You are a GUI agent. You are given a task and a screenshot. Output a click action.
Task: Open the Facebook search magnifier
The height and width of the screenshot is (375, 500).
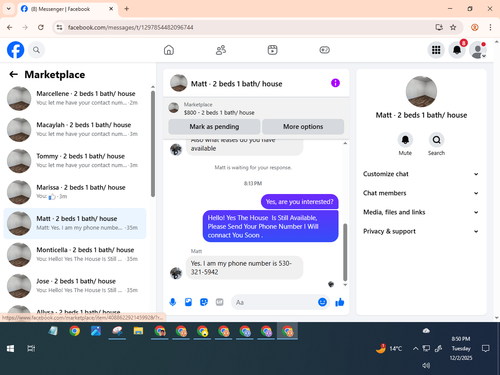[36, 50]
